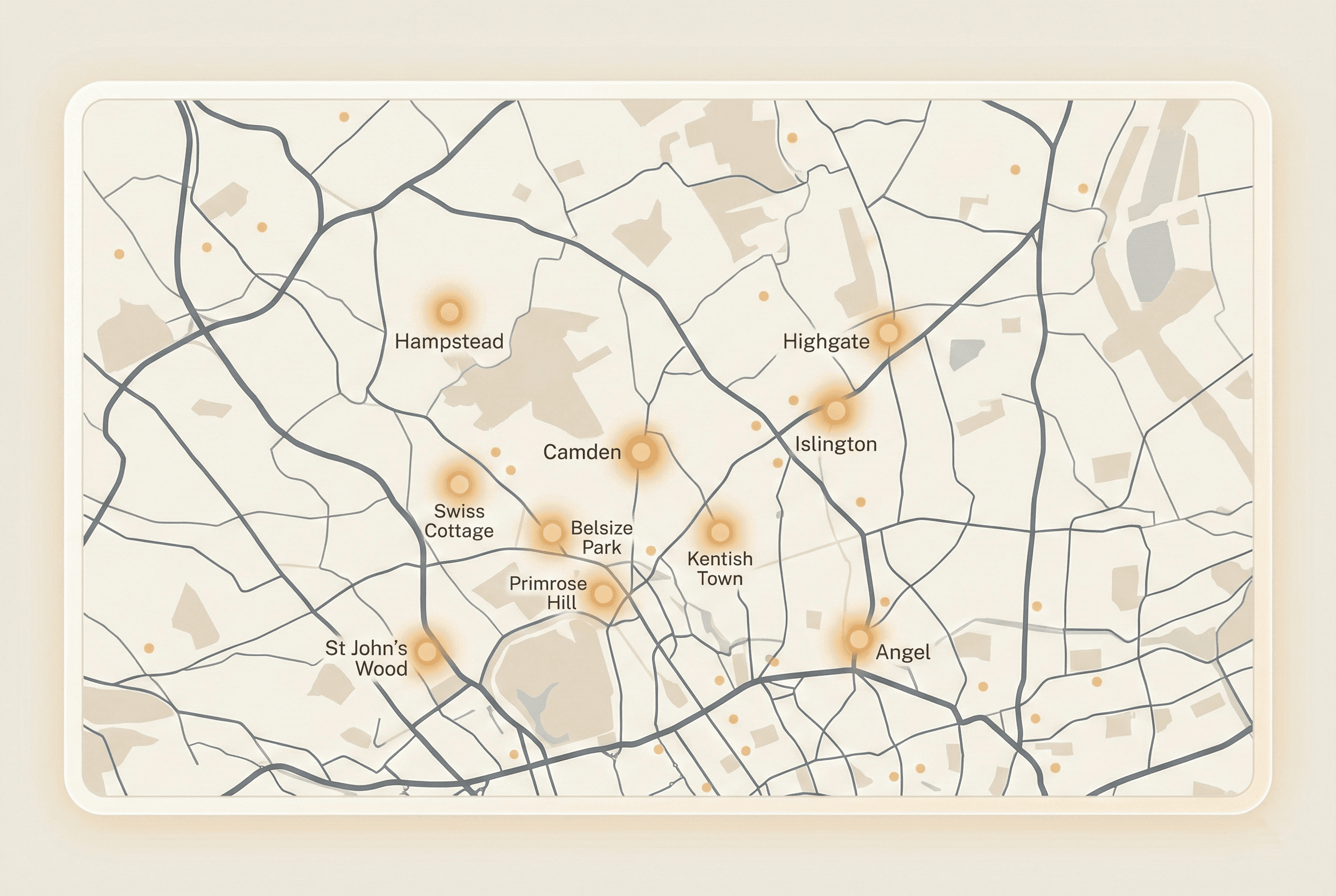This screenshot has width=1336, height=896.
Task: Select the Swiss Cottage marker
Action: 459,484
